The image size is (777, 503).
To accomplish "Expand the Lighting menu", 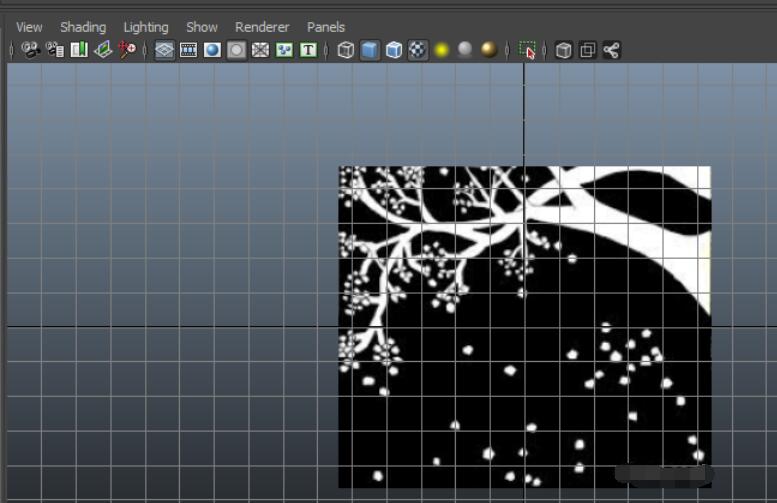I will pos(146,27).
